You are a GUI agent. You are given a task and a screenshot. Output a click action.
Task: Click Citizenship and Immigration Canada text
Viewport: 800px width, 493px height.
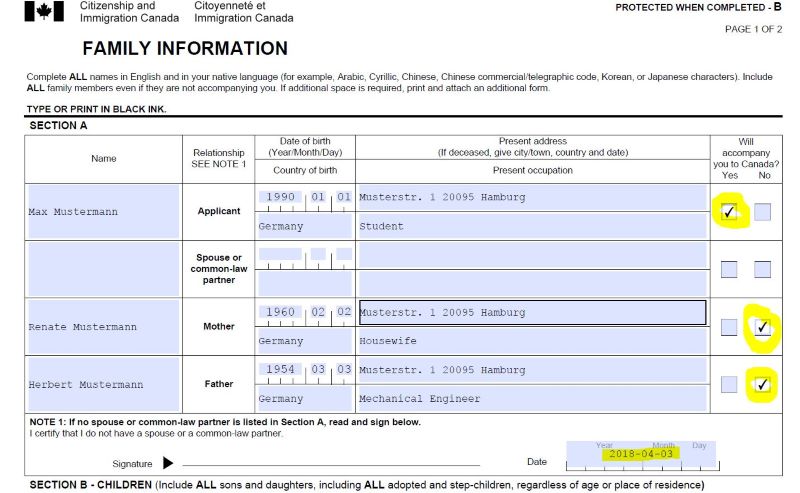[x=129, y=12]
